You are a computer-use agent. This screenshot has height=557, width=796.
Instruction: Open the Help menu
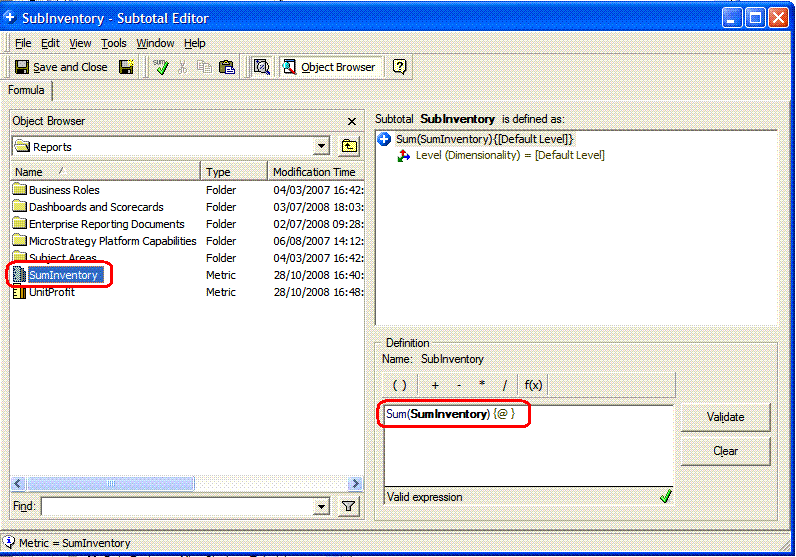(194, 43)
